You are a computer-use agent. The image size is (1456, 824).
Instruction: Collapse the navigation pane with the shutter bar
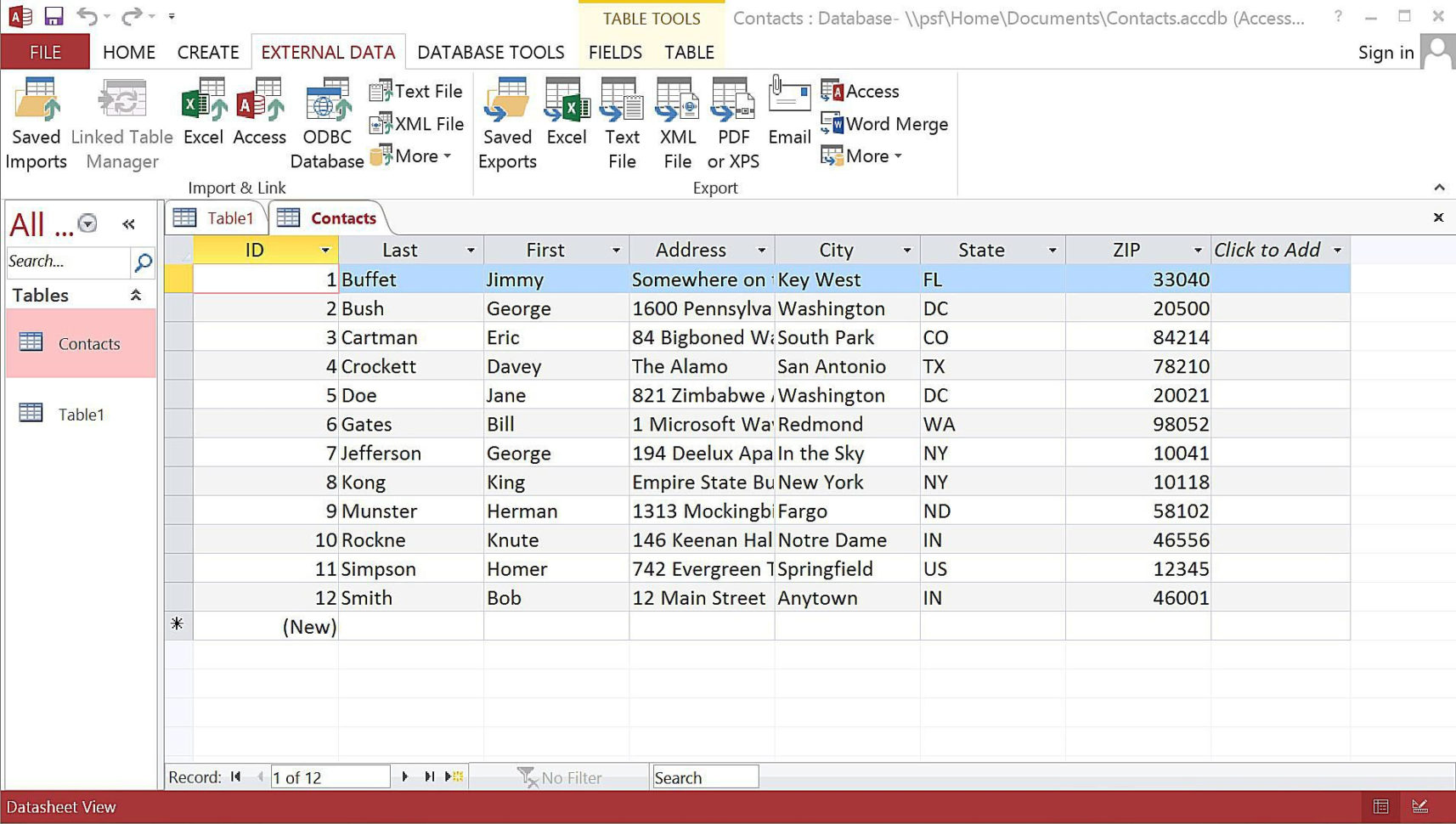click(x=129, y=223)
